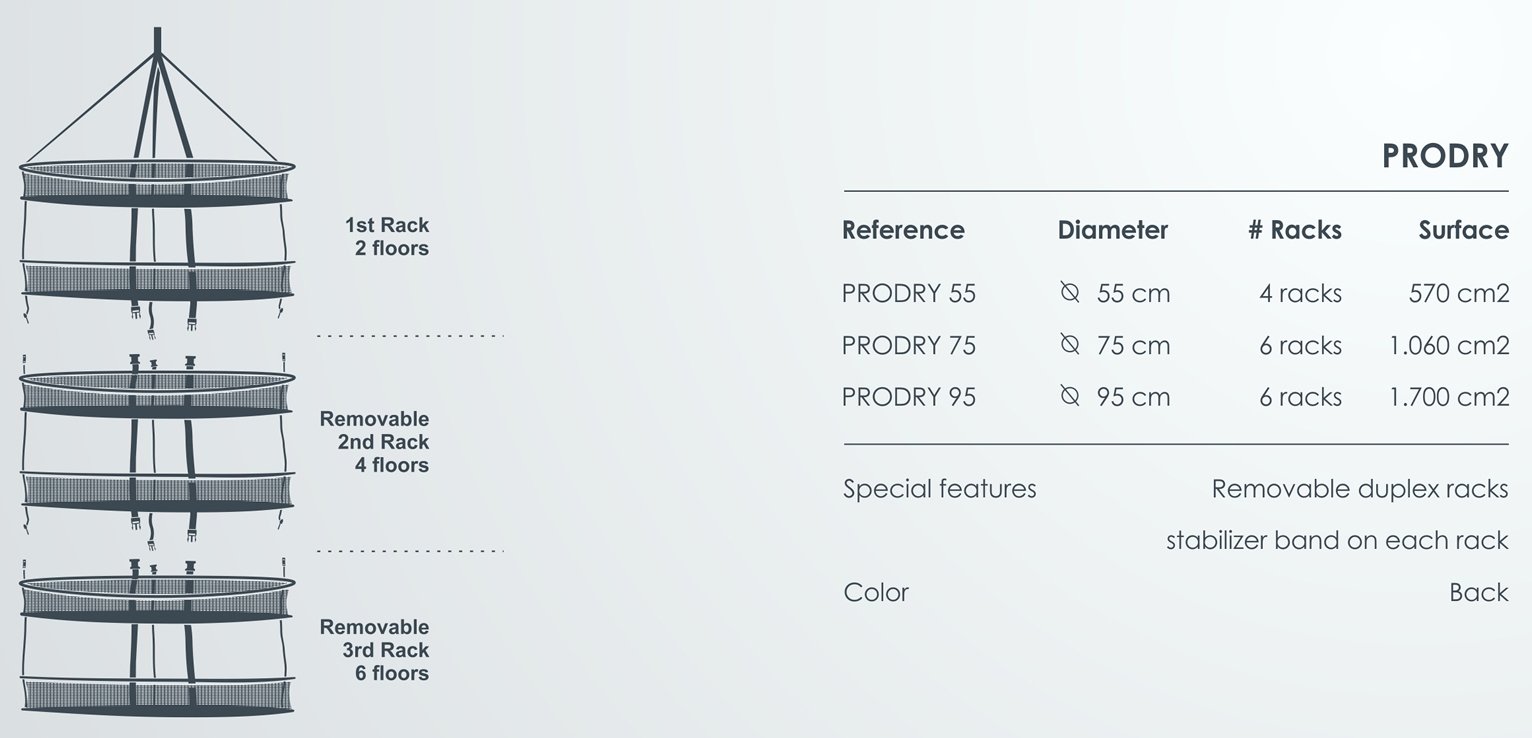Screen dimensions: 1532x738
Task: Click the Reference column header
Action: click(x=903, y=230)
